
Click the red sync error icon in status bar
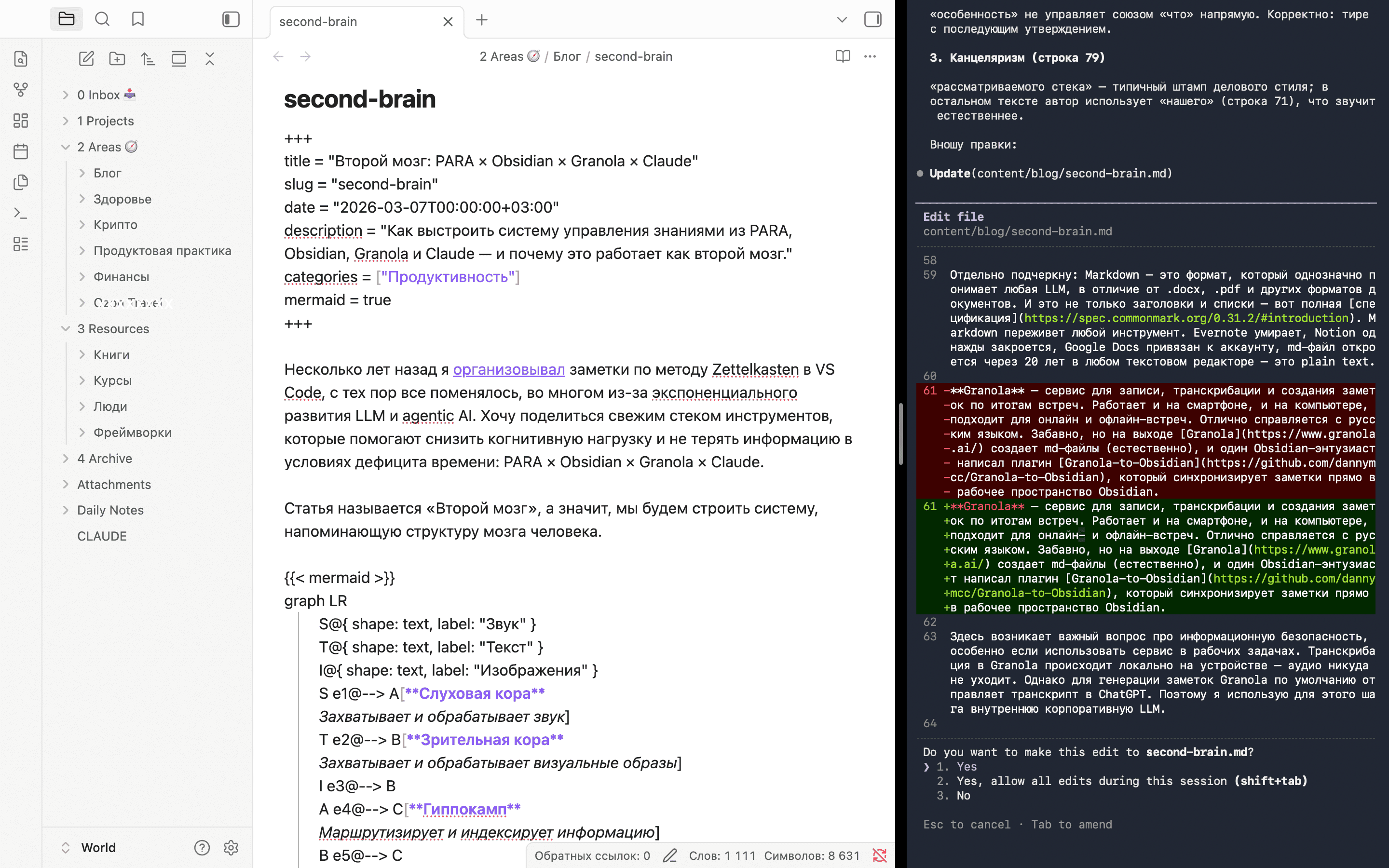click(880, 855)
